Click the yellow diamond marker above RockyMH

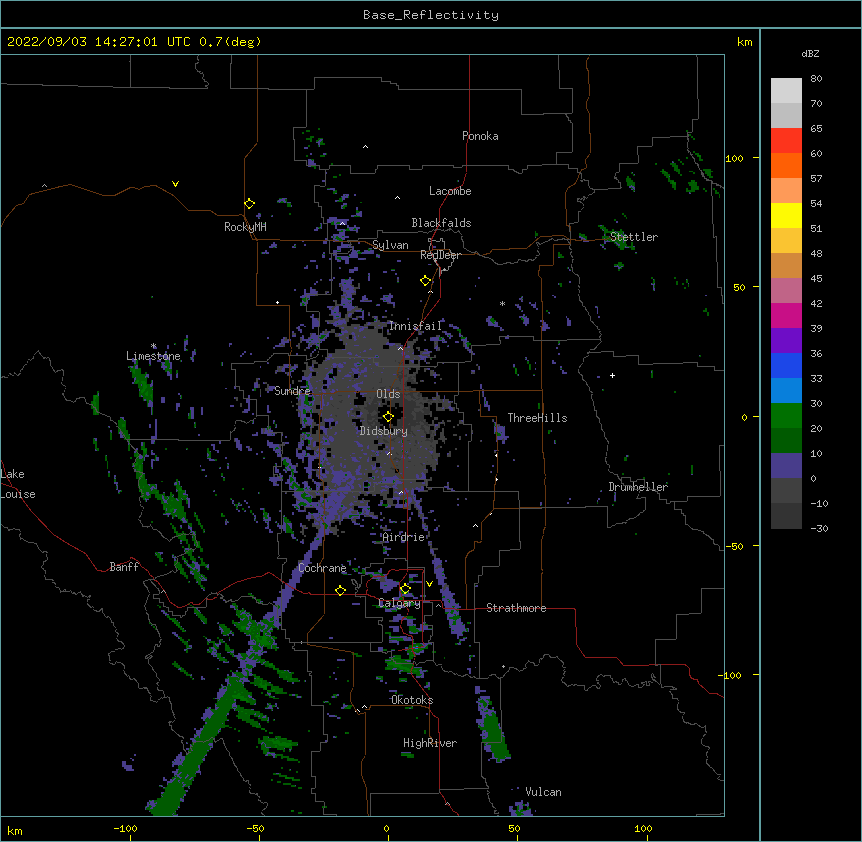pos(249,204)
